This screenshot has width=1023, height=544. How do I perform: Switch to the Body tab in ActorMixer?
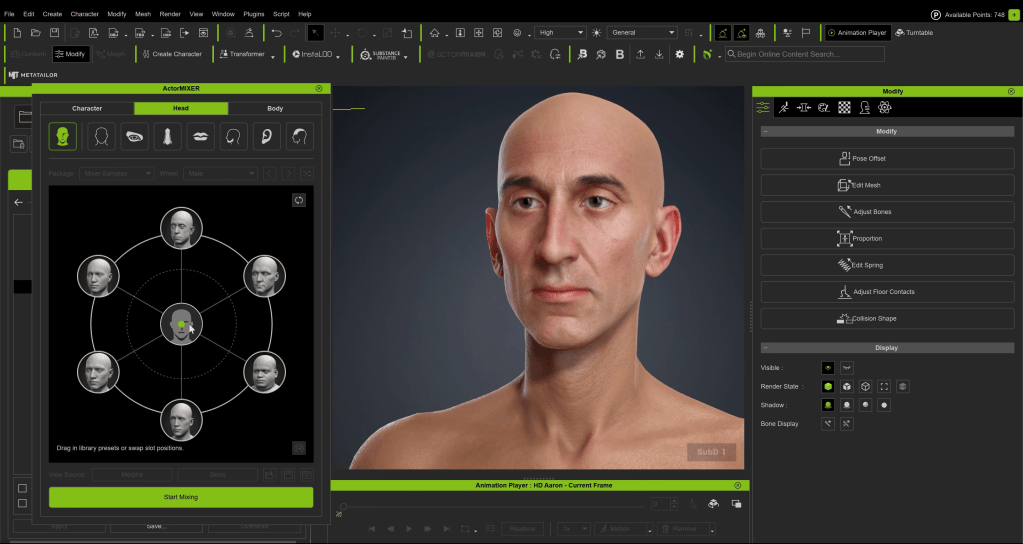pos(275,108)
